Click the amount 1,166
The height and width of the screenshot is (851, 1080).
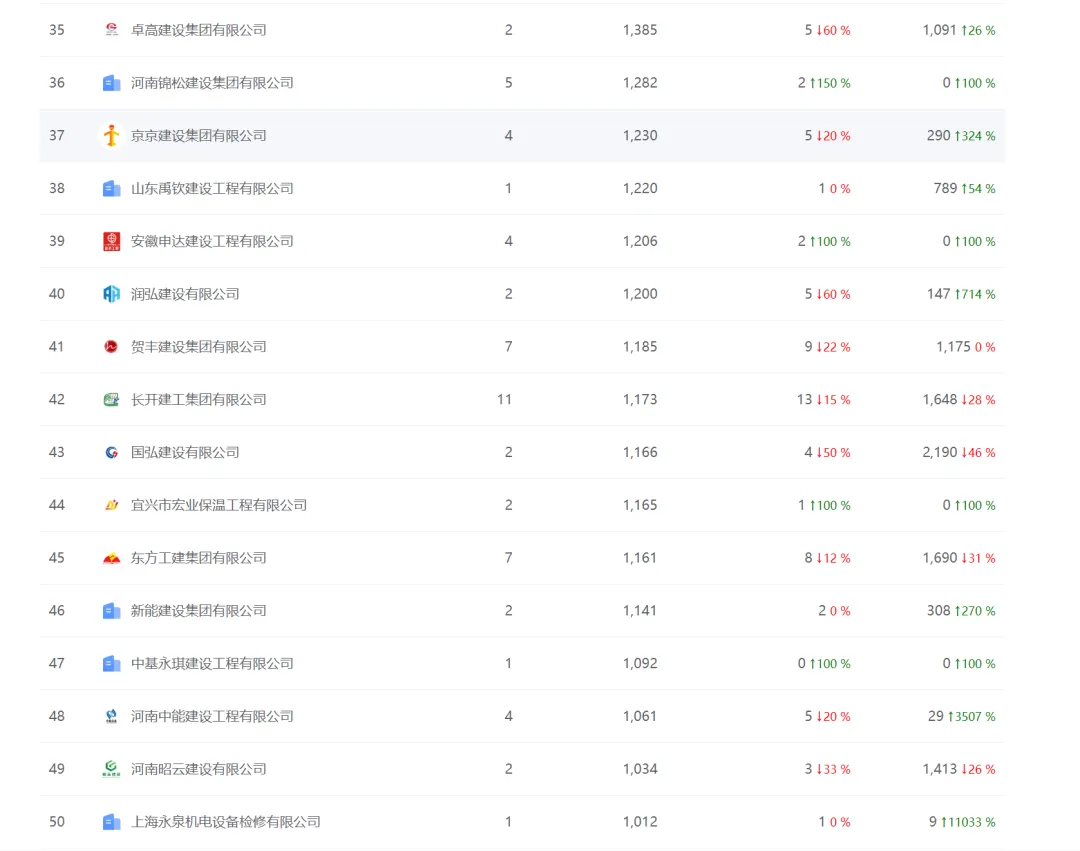point(640,452)
